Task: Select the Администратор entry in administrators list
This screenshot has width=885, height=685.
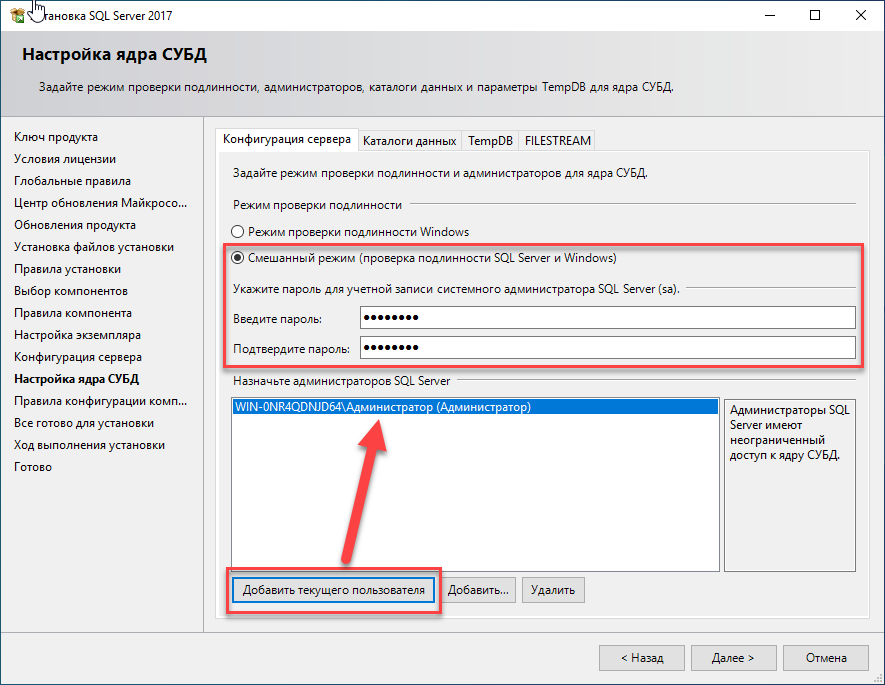Action: pyautogui.click(x=382, y=408)
